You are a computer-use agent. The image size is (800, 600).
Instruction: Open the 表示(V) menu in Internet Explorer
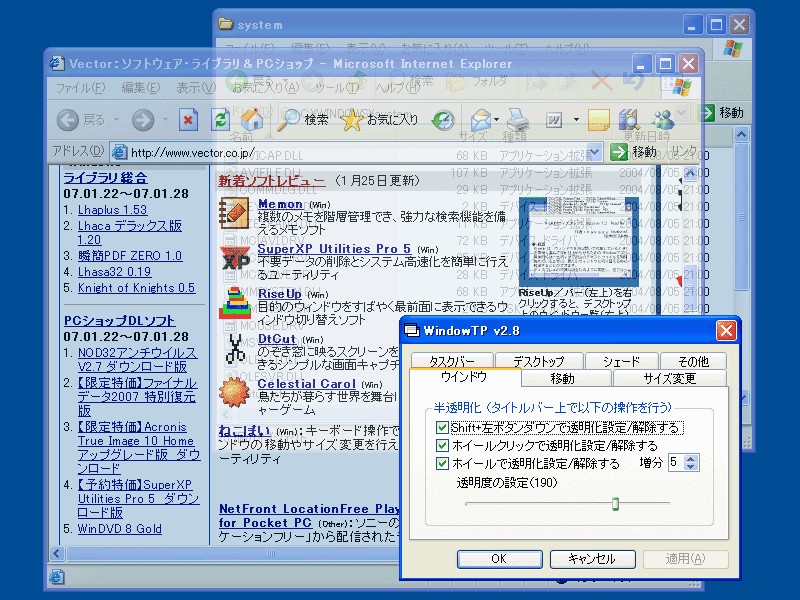pyautogui.click(x=196, y=88)
